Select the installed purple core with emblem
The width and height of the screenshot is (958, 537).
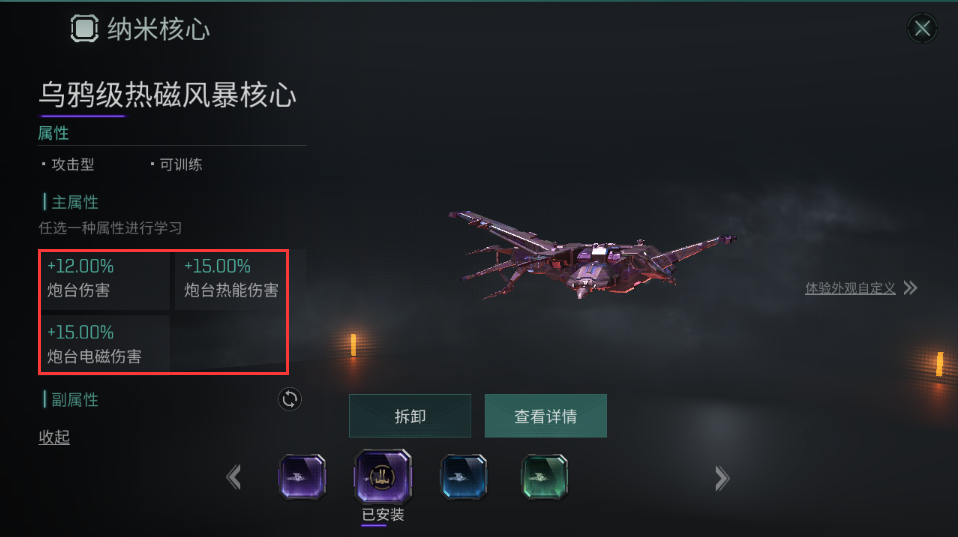[x=383, y=477]
